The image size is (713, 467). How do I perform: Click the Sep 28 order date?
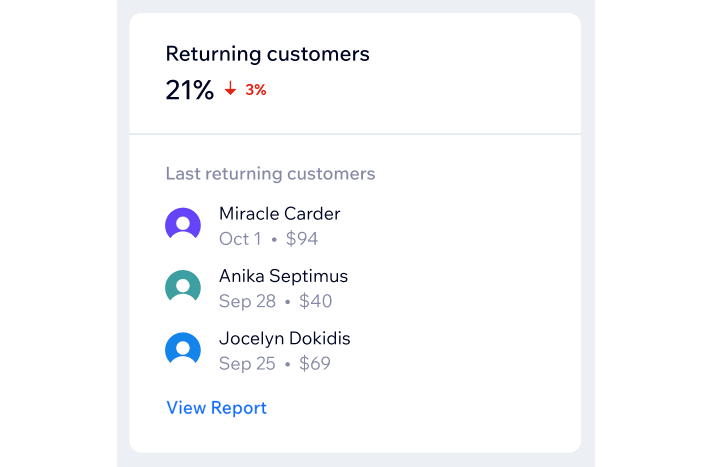coord(247,301)
